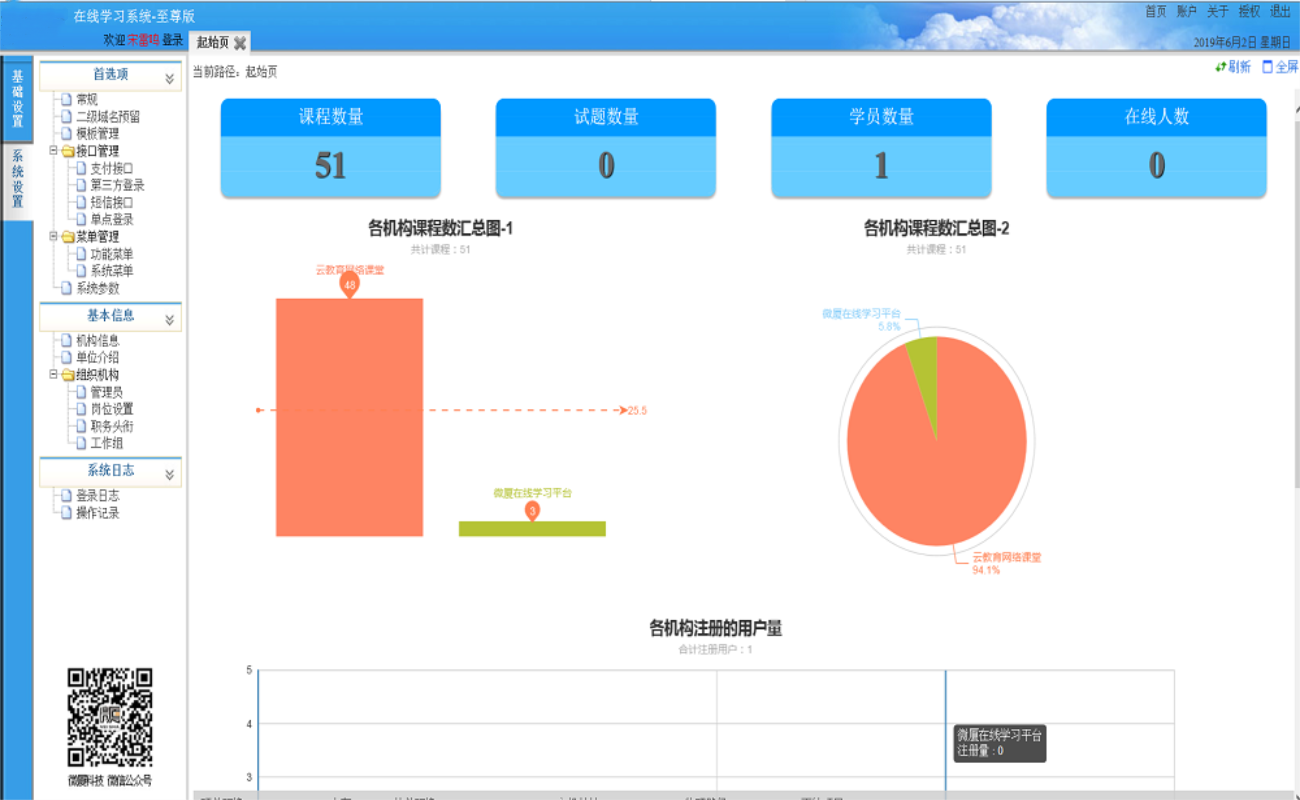The height and width of the screenshot is (800, 1300).
Task: Click the page icon beside 职务头衔
Action: [x=81, y=426]
